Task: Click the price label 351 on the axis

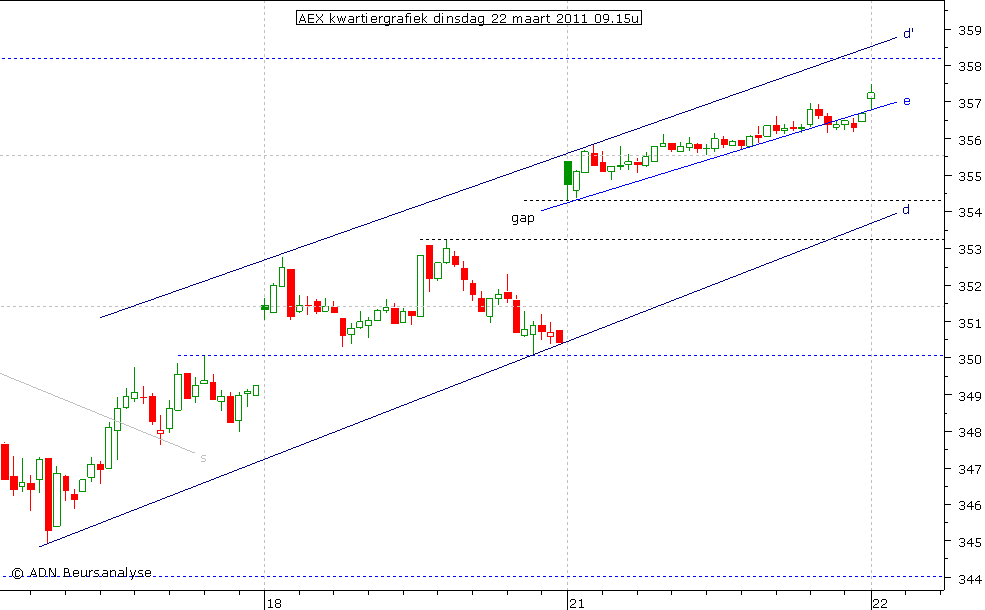Action: click(x=969, y=324)
